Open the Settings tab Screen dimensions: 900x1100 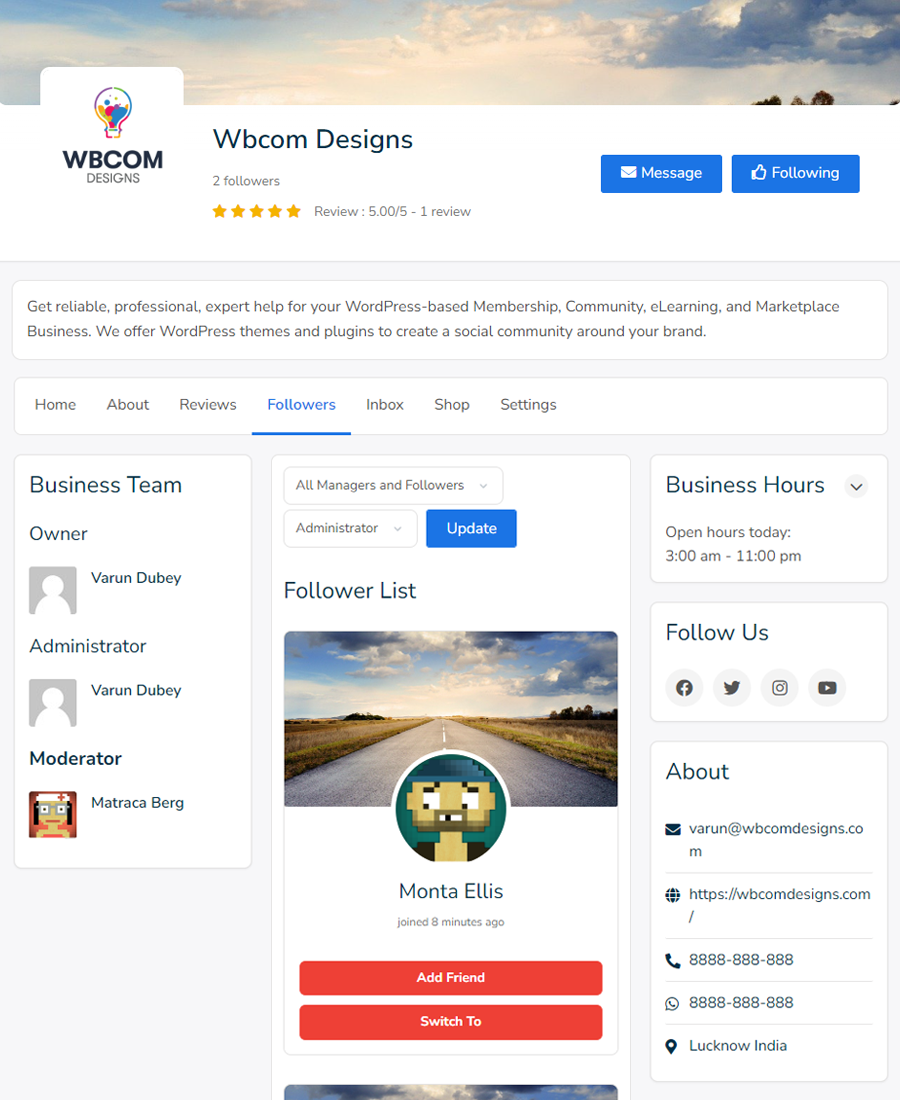pos(528,405)
